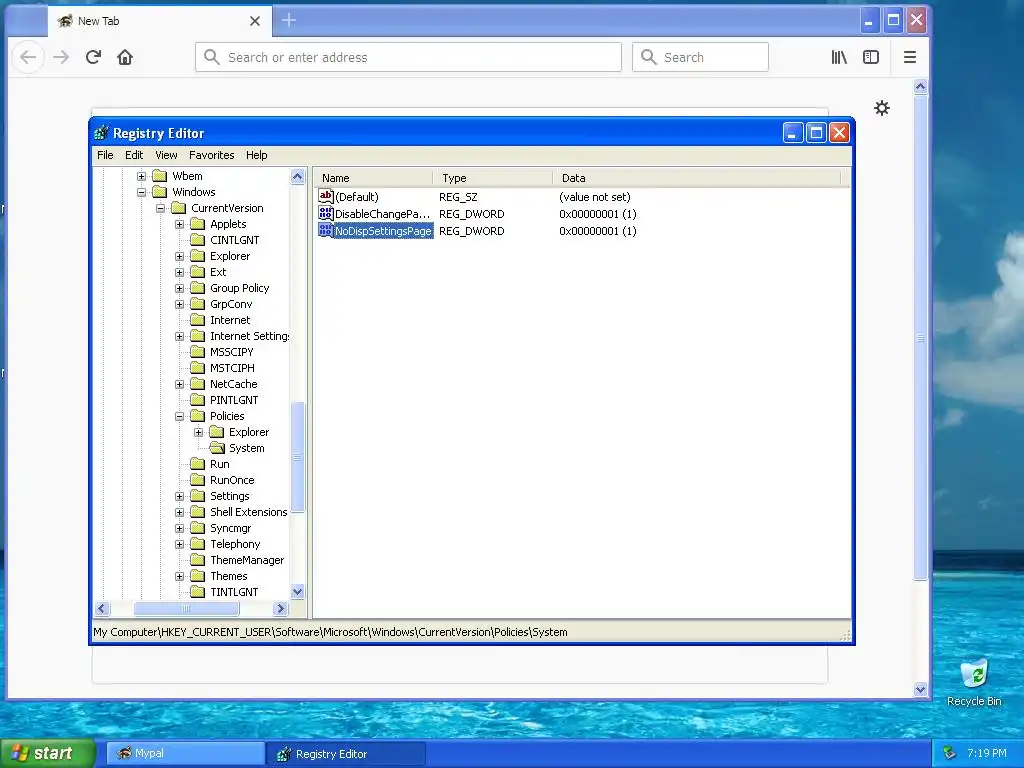Screen dimensions: 1024x768
Task: Collapse the Windows registry key
Action: pos(141,192)
